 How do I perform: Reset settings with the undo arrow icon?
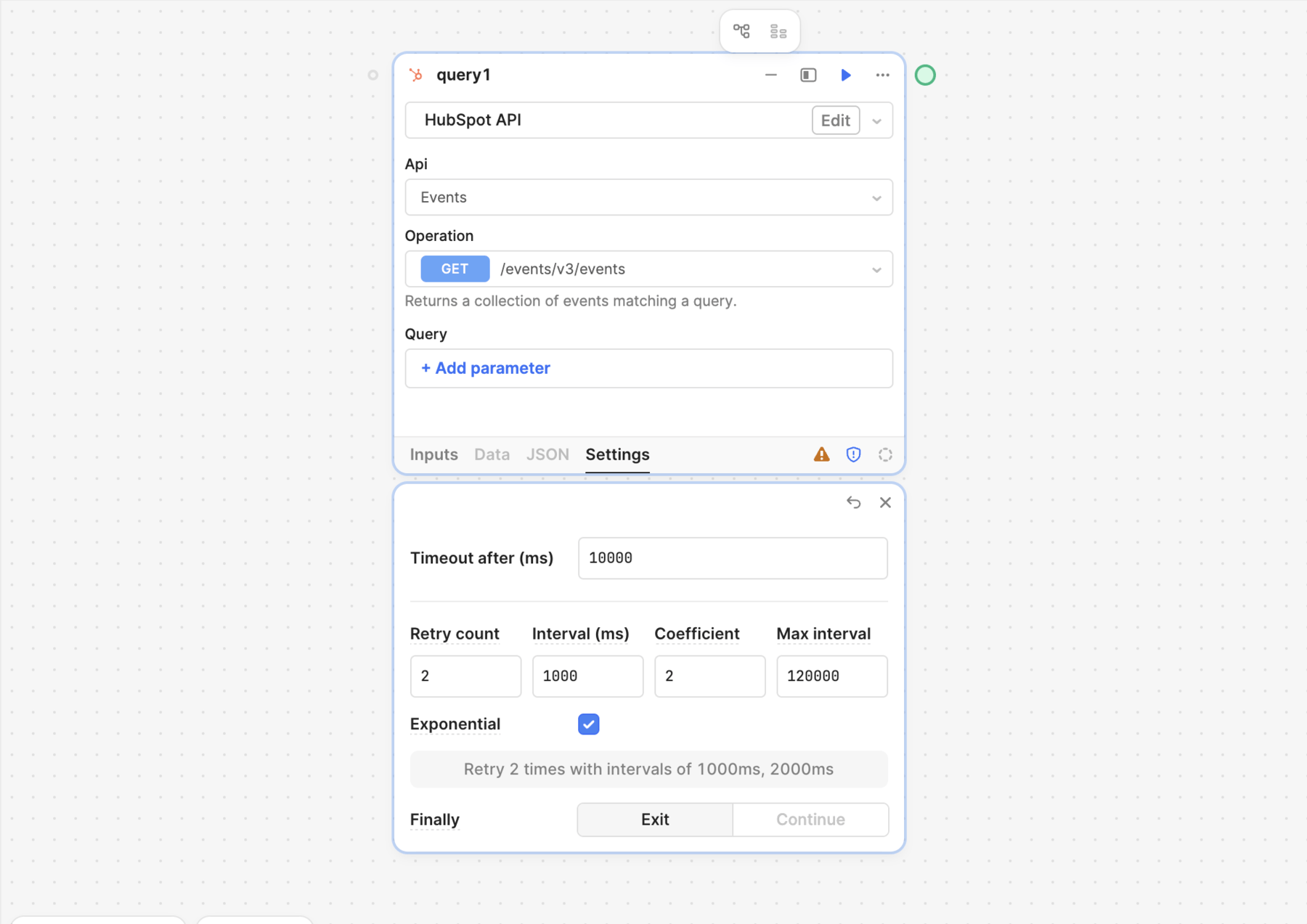853,502
